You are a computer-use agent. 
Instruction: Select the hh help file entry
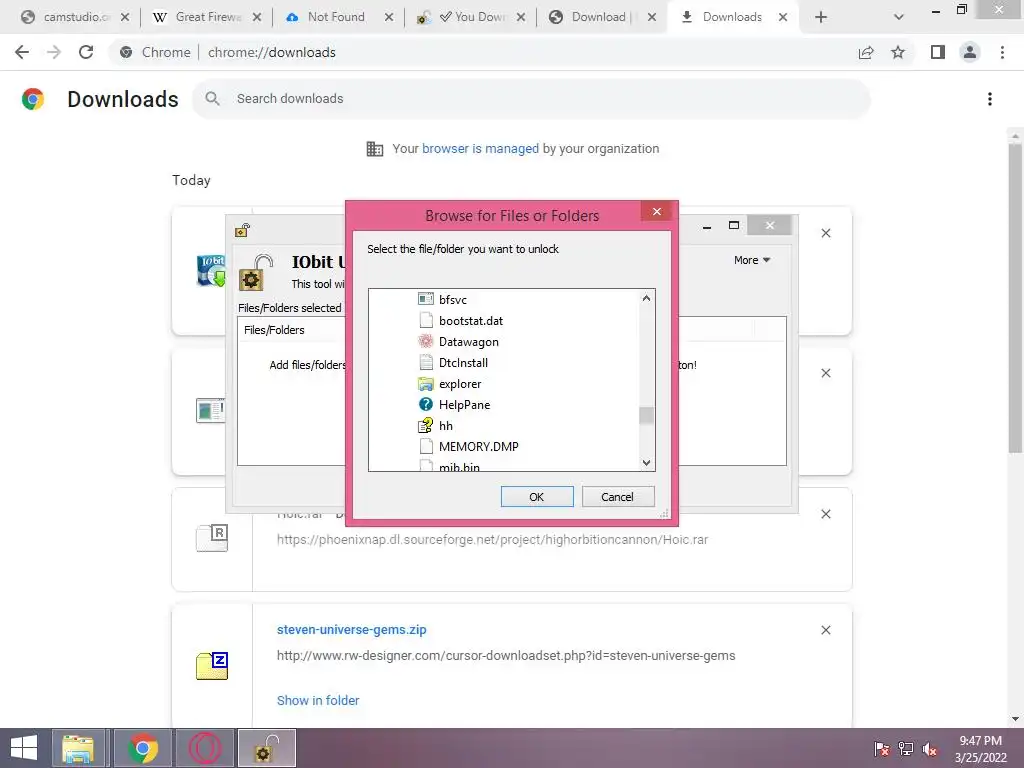[x=446, y=426]
